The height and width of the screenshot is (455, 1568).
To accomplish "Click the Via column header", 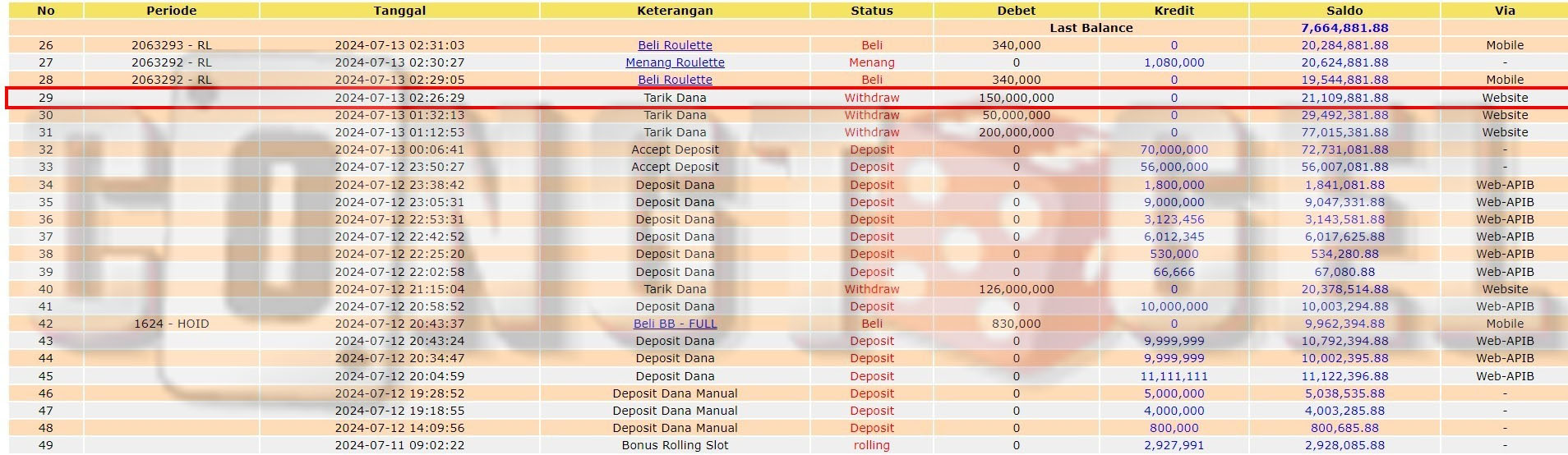I will [1505, 11].
